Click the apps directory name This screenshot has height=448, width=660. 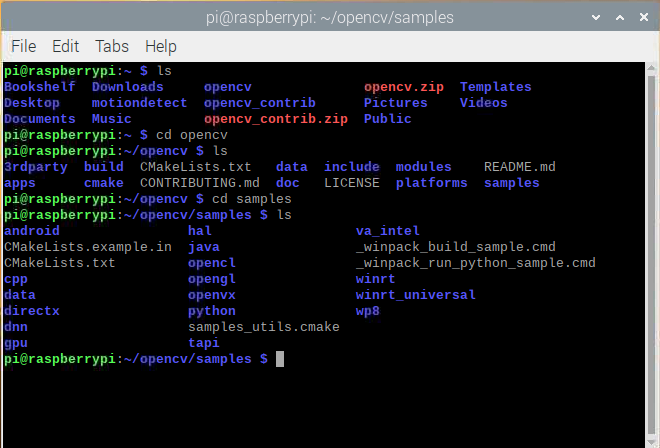[x=20, y=184]
